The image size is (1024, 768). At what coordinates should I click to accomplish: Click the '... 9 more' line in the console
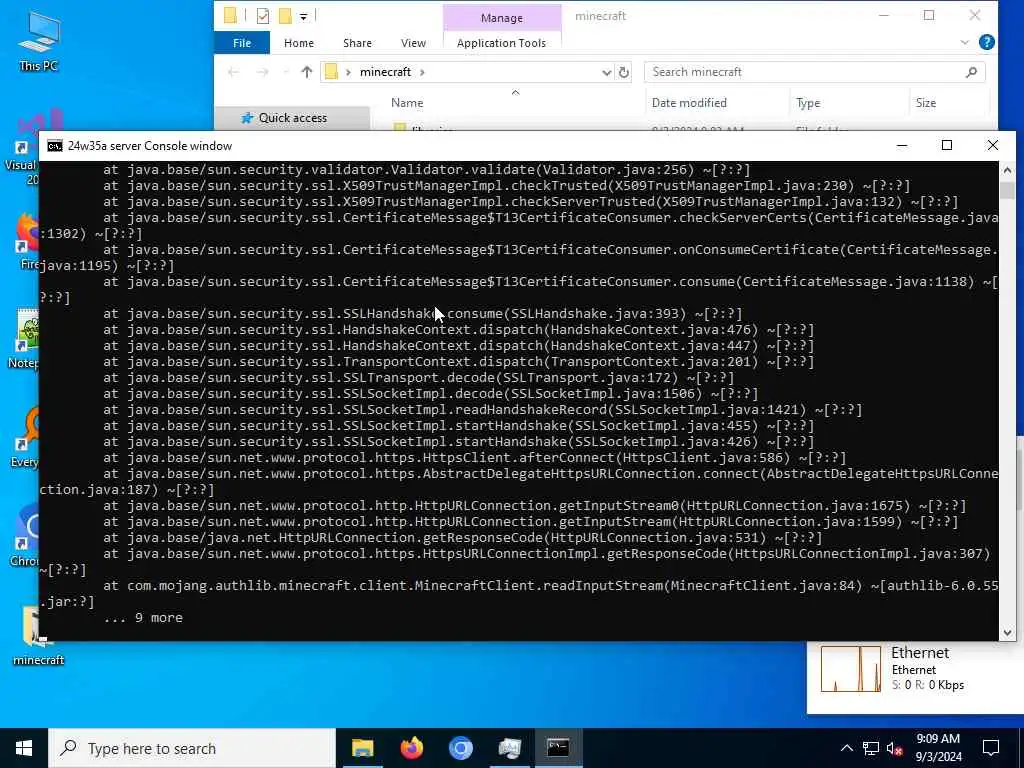(143, 617)
